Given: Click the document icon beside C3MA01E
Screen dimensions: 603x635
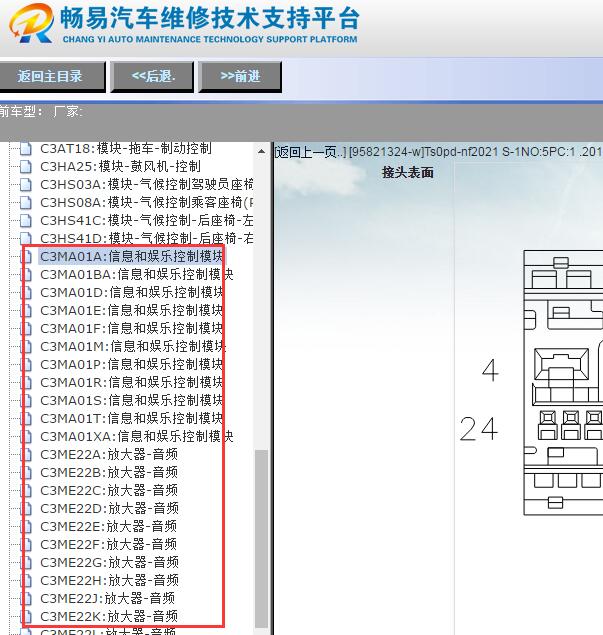Looking at the screenshot, I should click(27, 311).
